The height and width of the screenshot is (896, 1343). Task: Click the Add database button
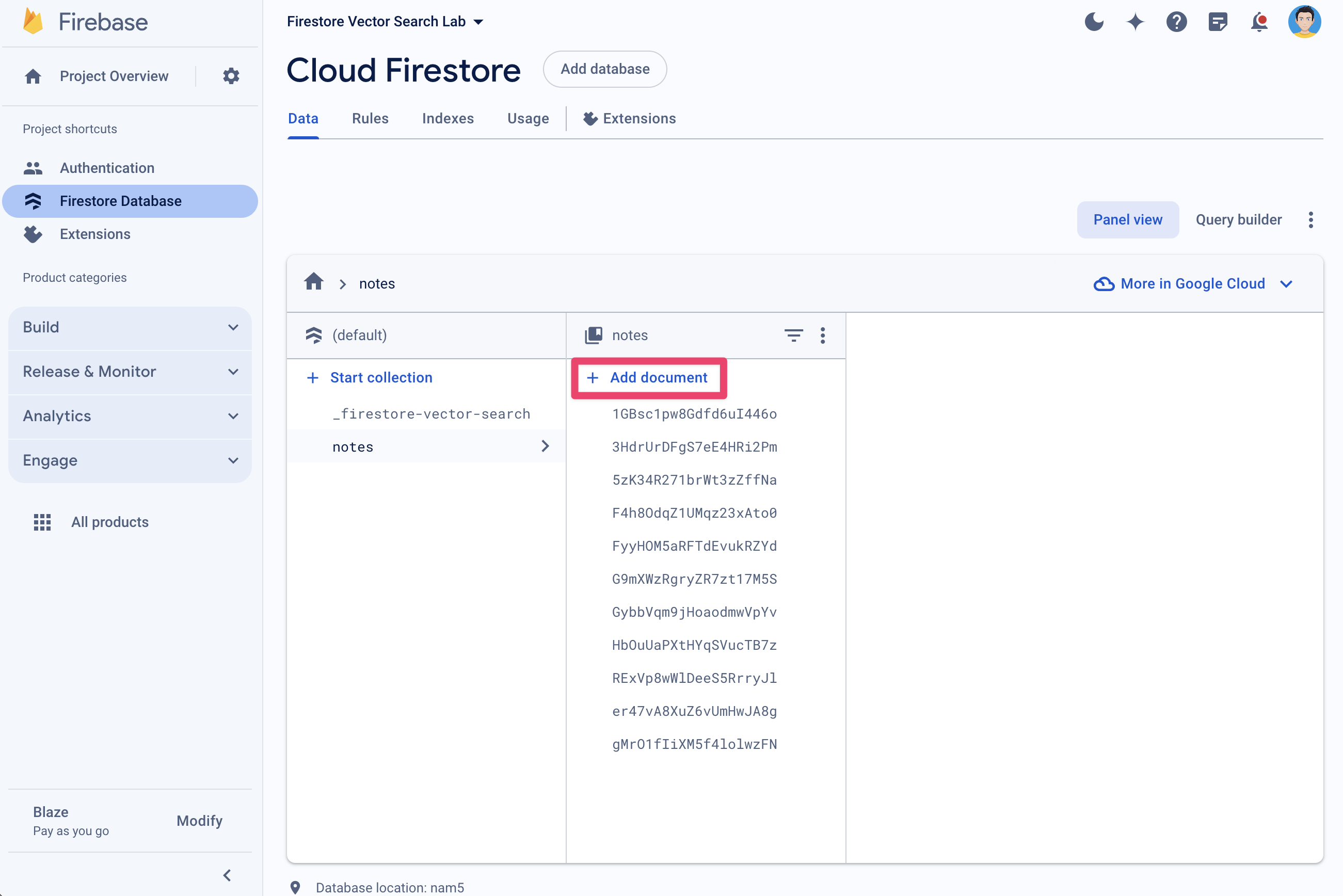[x=605, y=69]
